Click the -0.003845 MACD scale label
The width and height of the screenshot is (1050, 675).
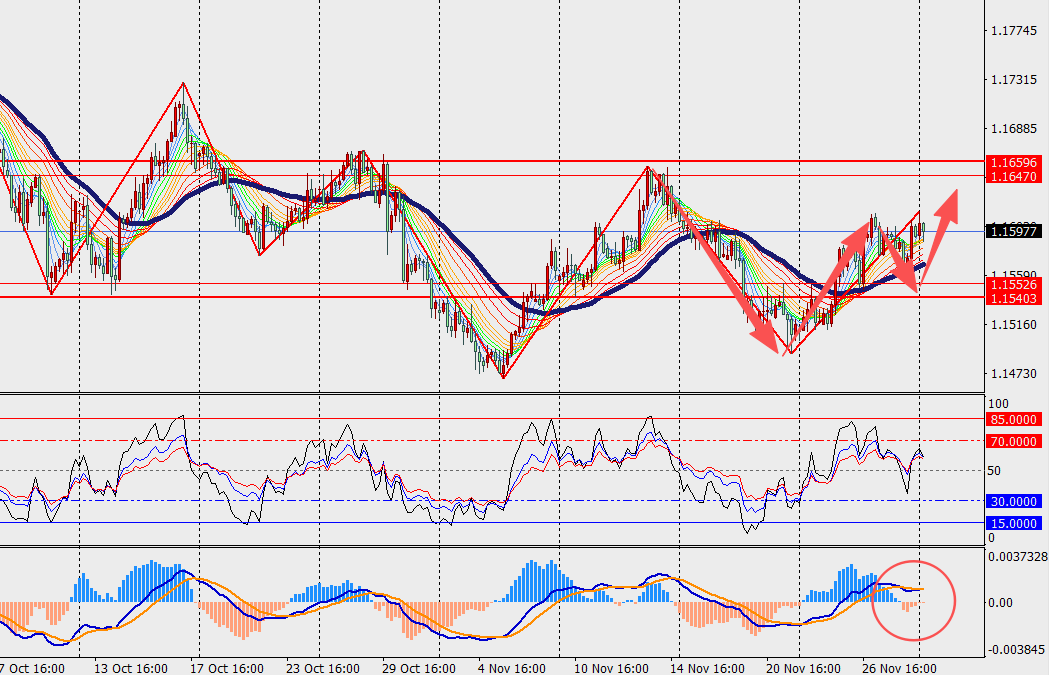tap(1017, 649)
